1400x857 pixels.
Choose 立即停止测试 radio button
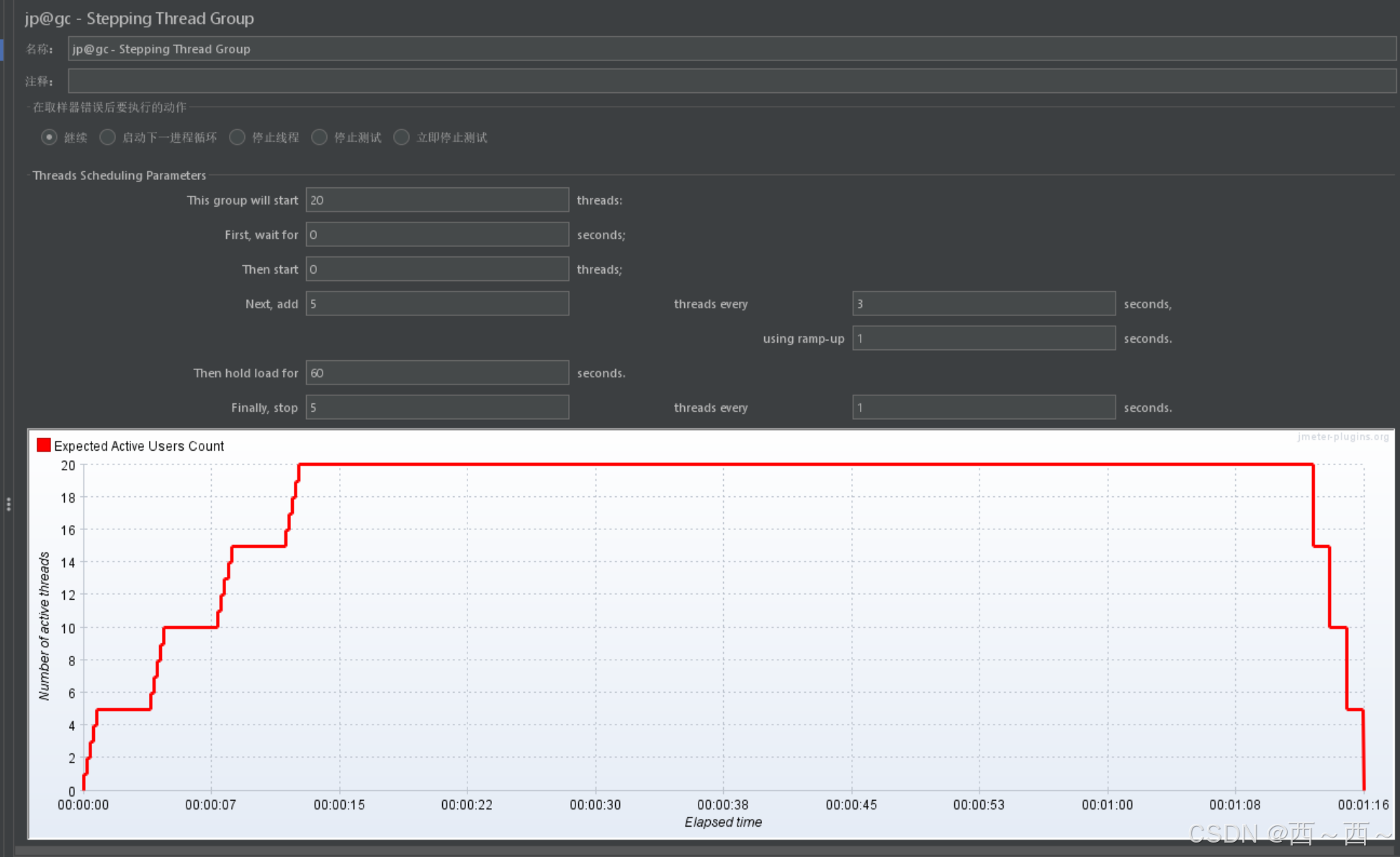coord(402,137)
